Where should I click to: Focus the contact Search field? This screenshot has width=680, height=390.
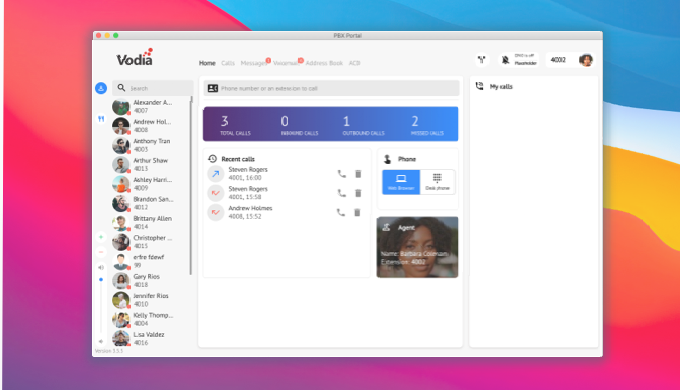click(153, 88)
